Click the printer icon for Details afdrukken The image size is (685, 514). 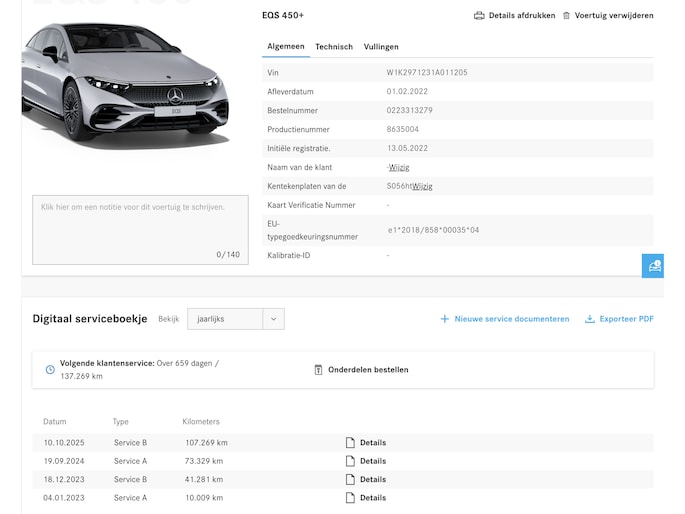click(x=479, y=16)
